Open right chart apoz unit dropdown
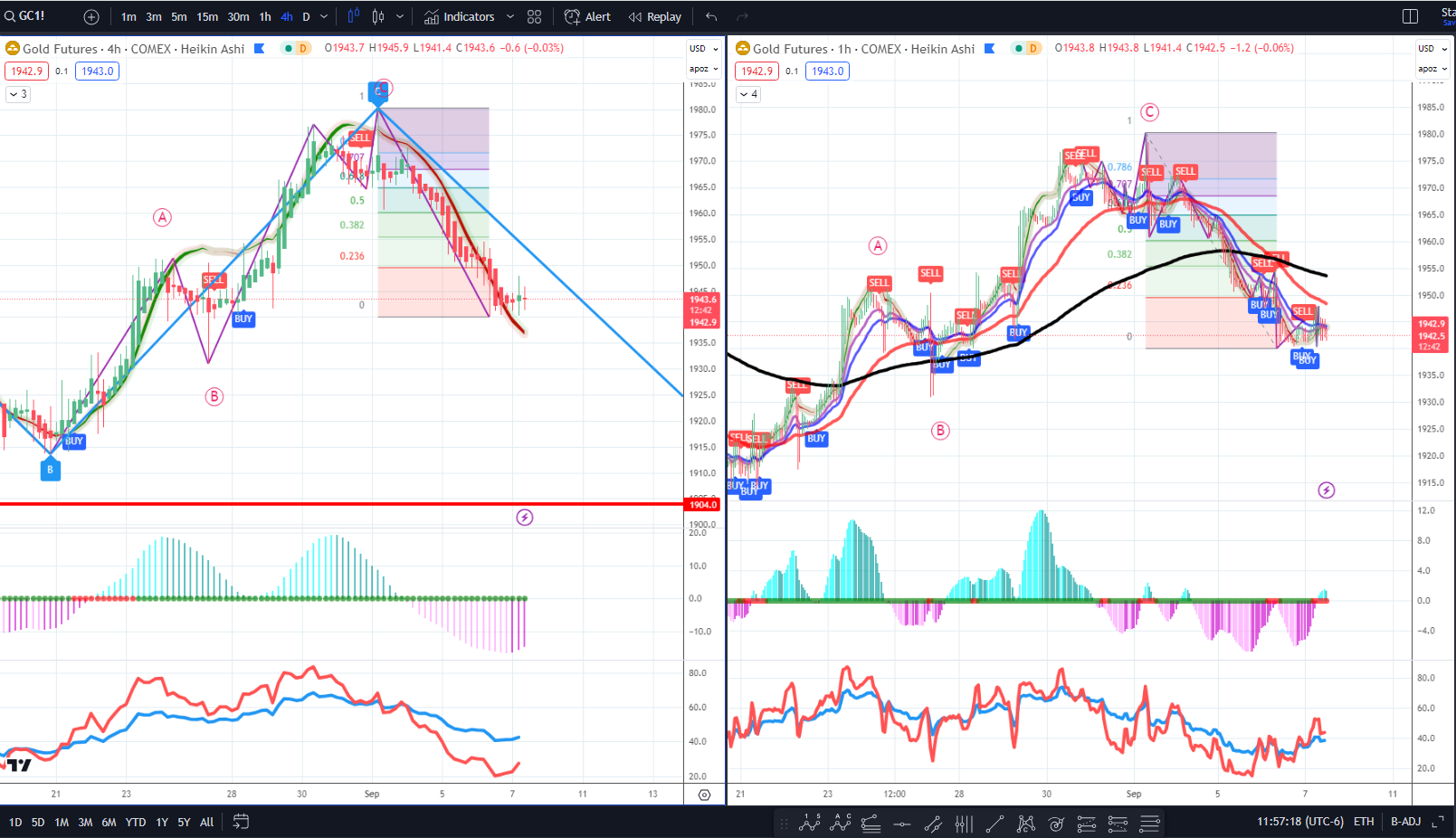The image size is (1456, 838). [1432, 69]
